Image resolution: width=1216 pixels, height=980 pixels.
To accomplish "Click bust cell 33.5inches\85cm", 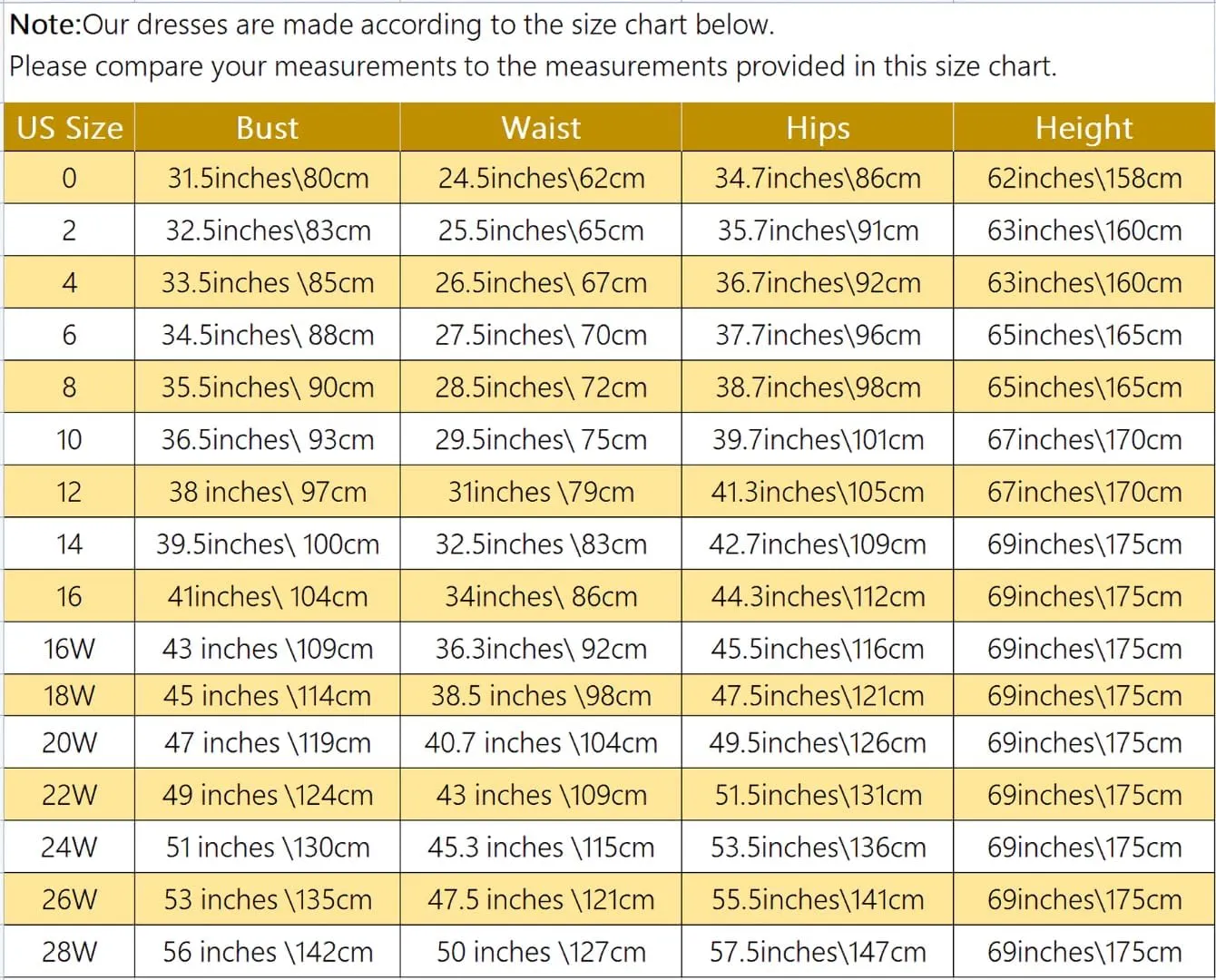I will click(268, 283).
